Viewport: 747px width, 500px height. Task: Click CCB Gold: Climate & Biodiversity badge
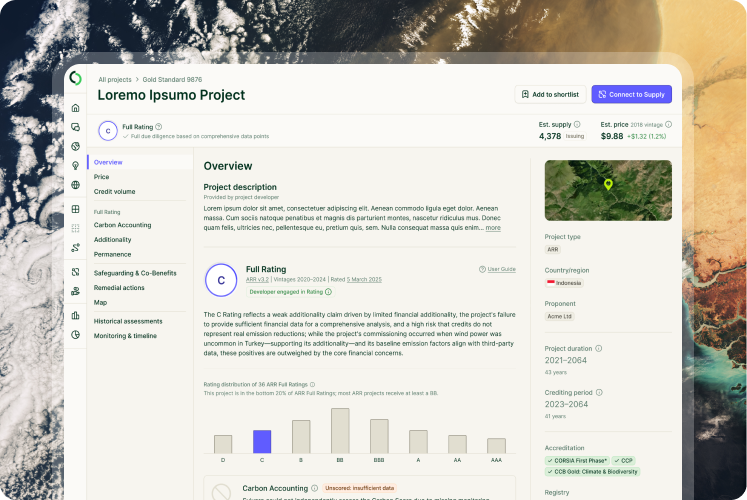coord(592,471)
